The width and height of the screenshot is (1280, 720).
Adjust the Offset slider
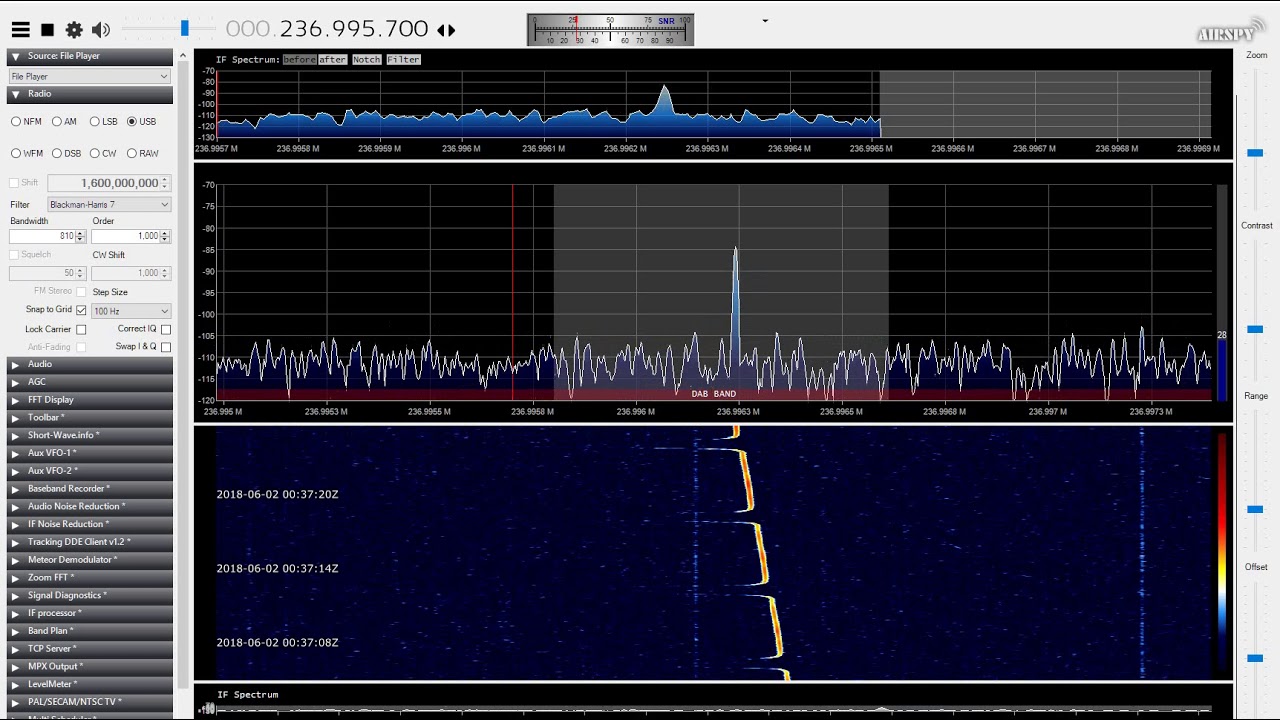pos(1255,658)
